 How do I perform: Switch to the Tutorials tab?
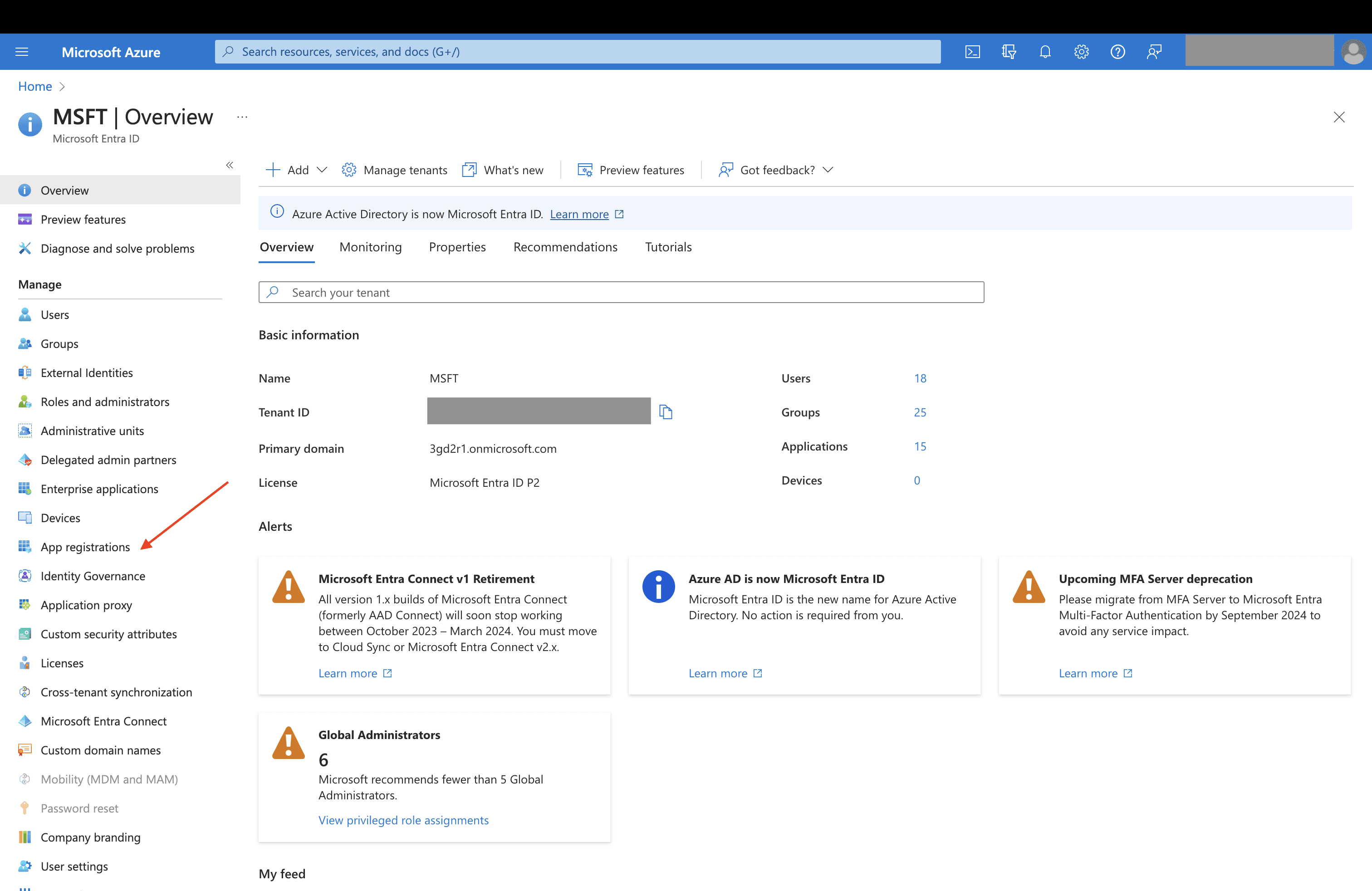(668, 247)
